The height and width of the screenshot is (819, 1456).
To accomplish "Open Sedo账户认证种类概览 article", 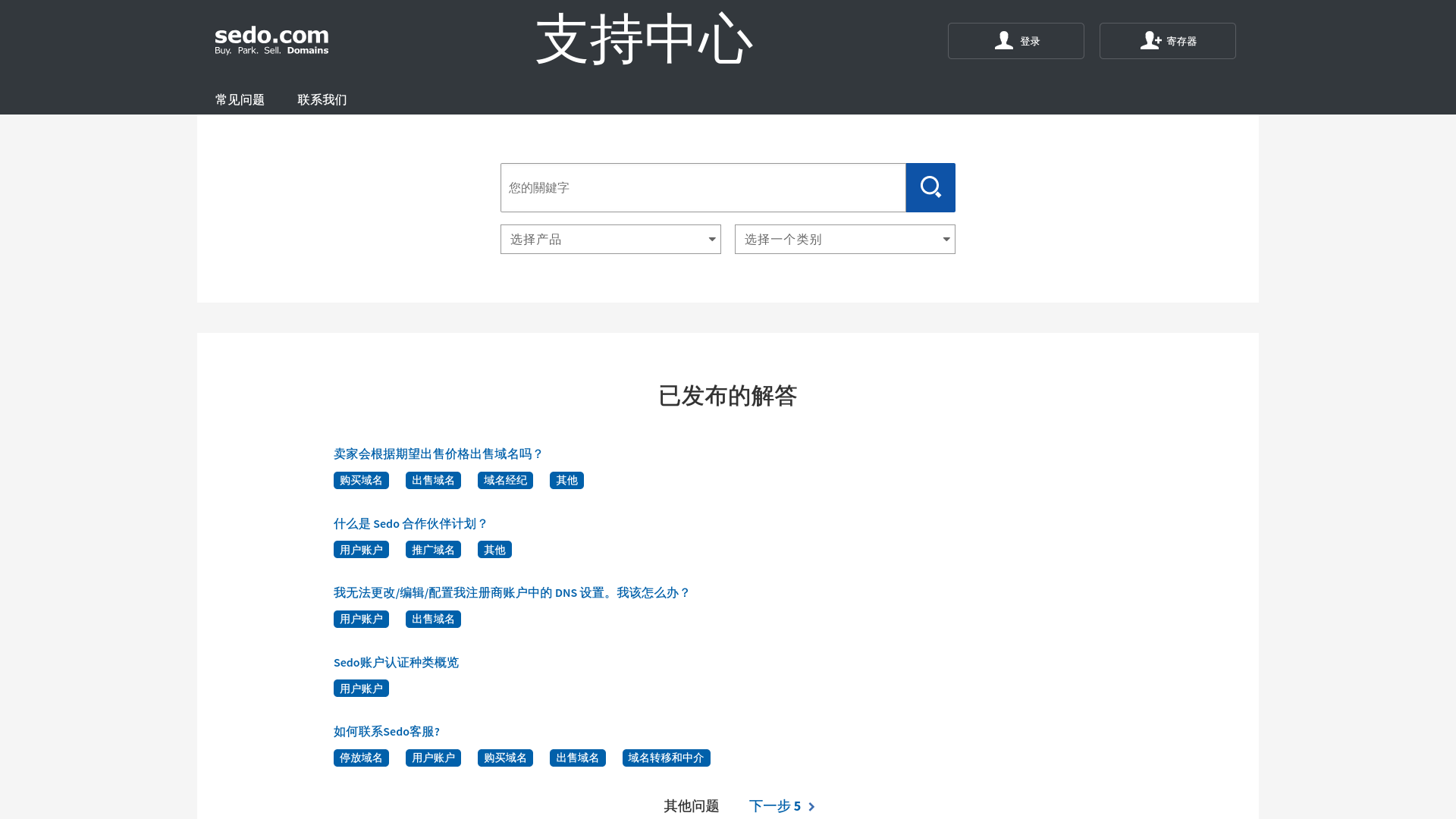I will (396, 662).
